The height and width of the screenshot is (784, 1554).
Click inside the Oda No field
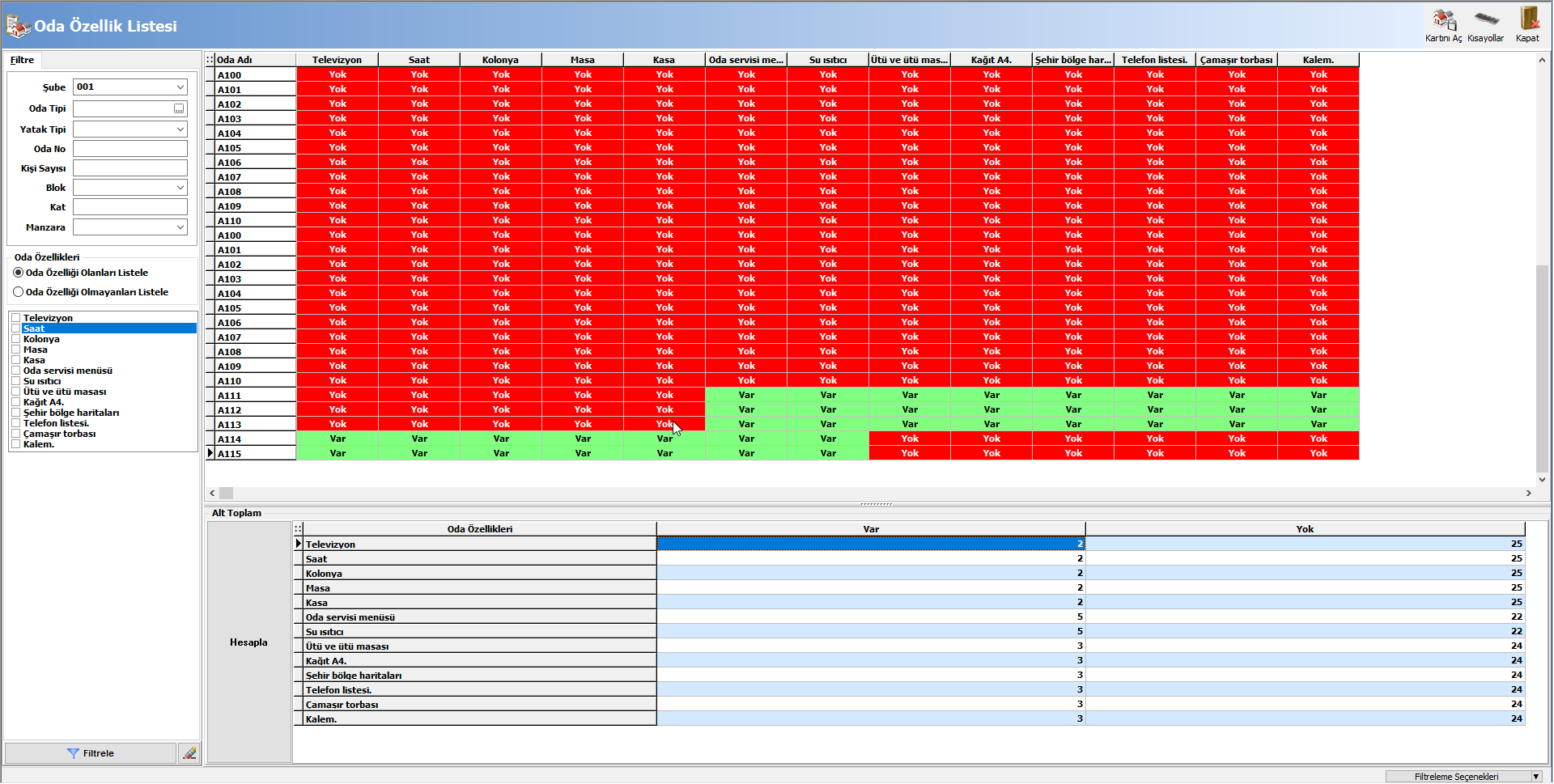129,149
